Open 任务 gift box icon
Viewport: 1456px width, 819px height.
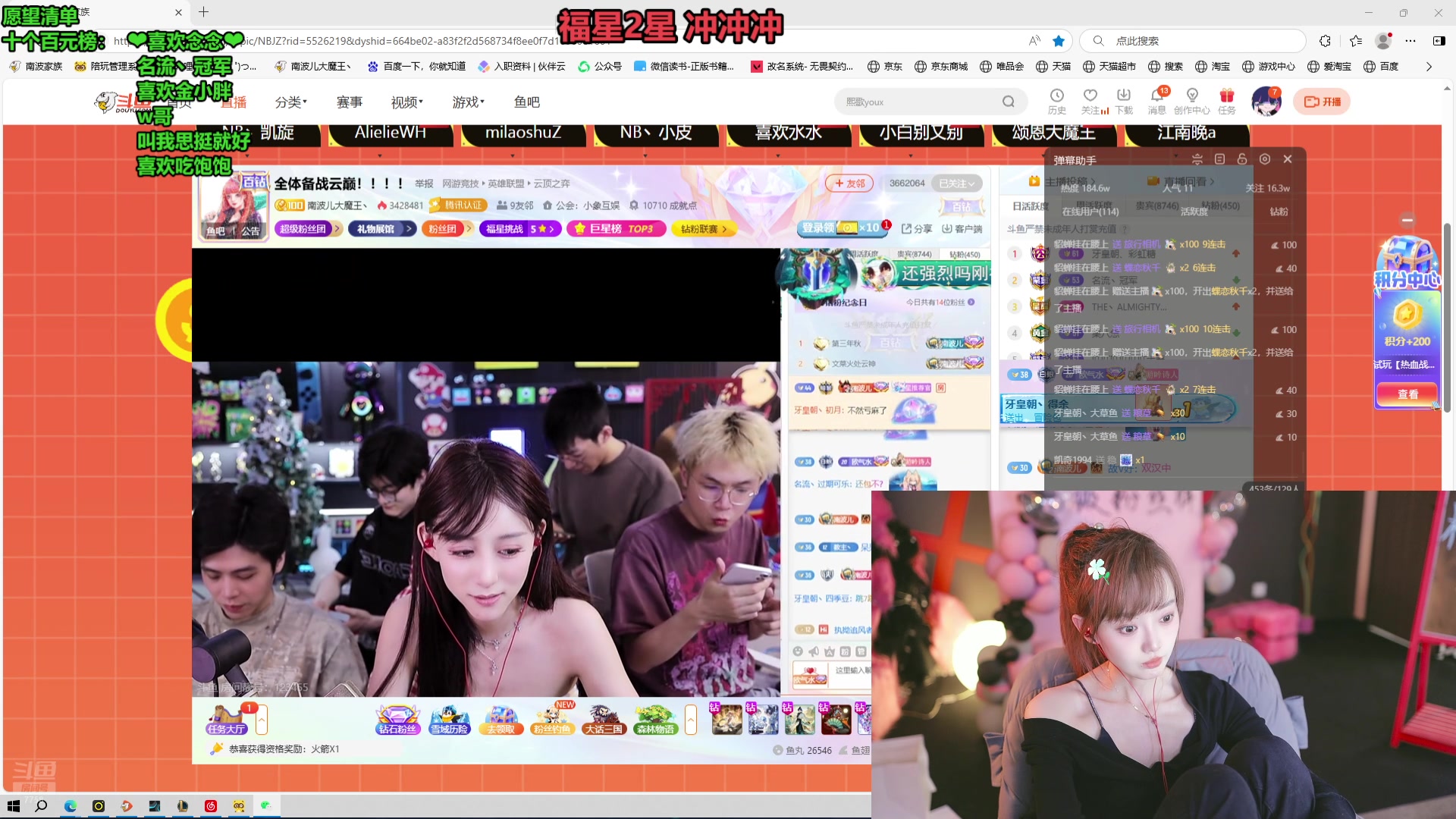[x=1226, y=96]
